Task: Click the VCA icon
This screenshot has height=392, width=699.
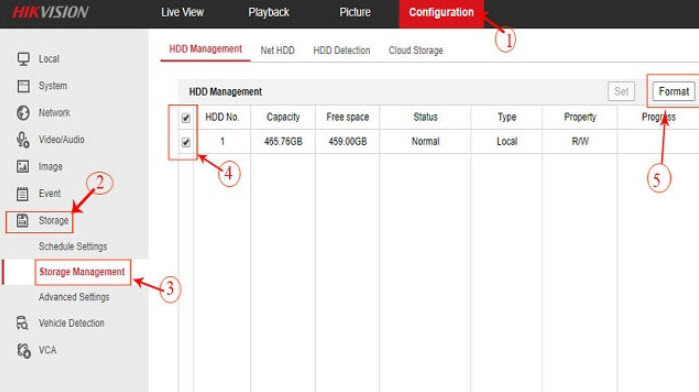Action: (24, 350)
